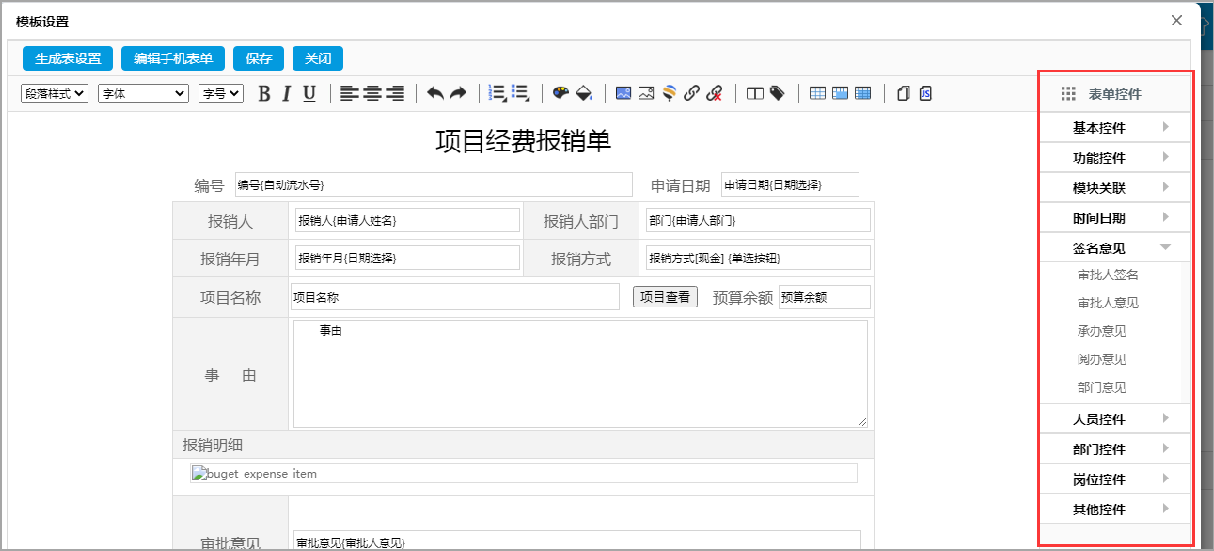Center align text in editor

(x=372, y=93)
